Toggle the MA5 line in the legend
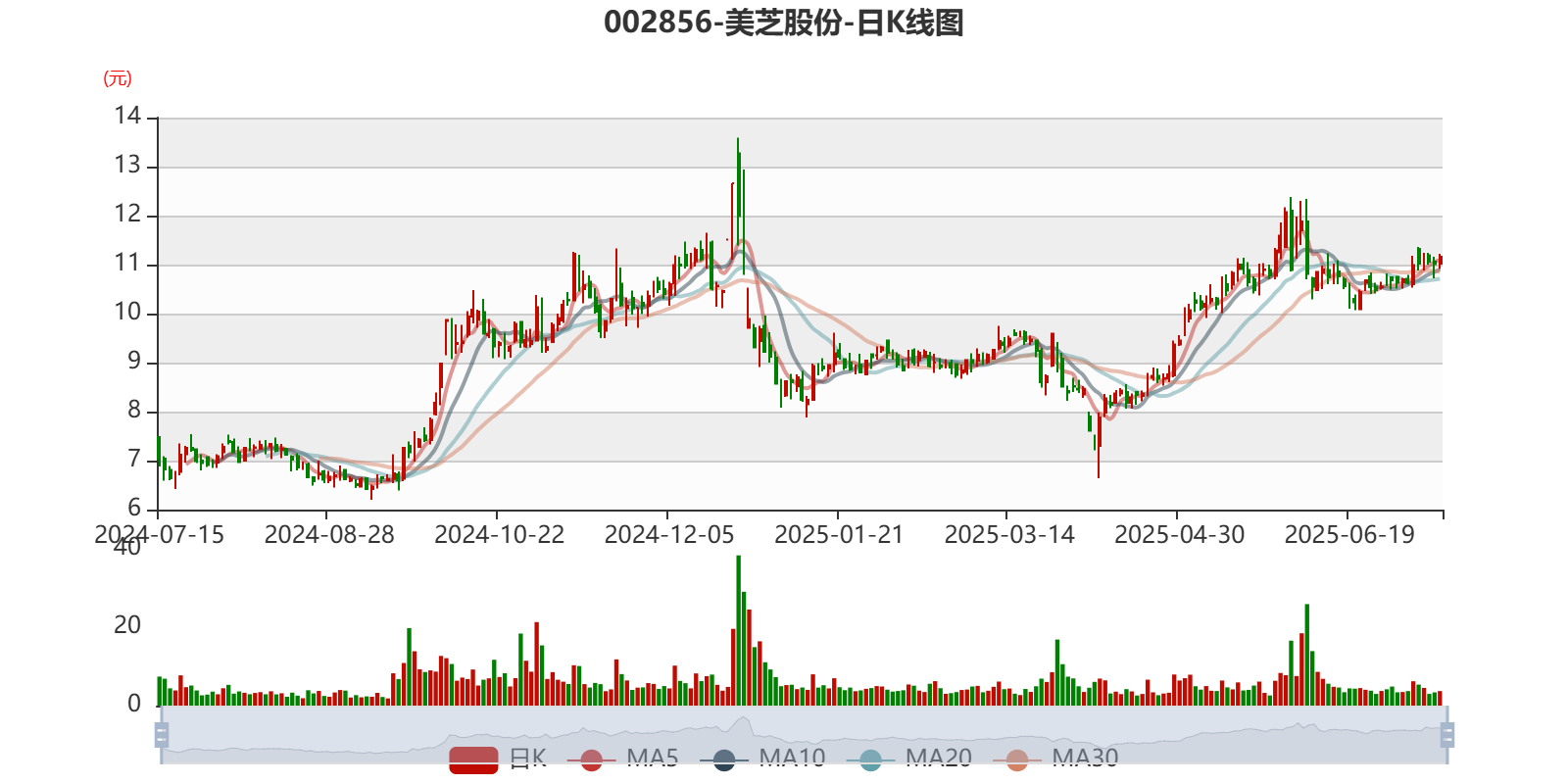 (x=622, y=759)
